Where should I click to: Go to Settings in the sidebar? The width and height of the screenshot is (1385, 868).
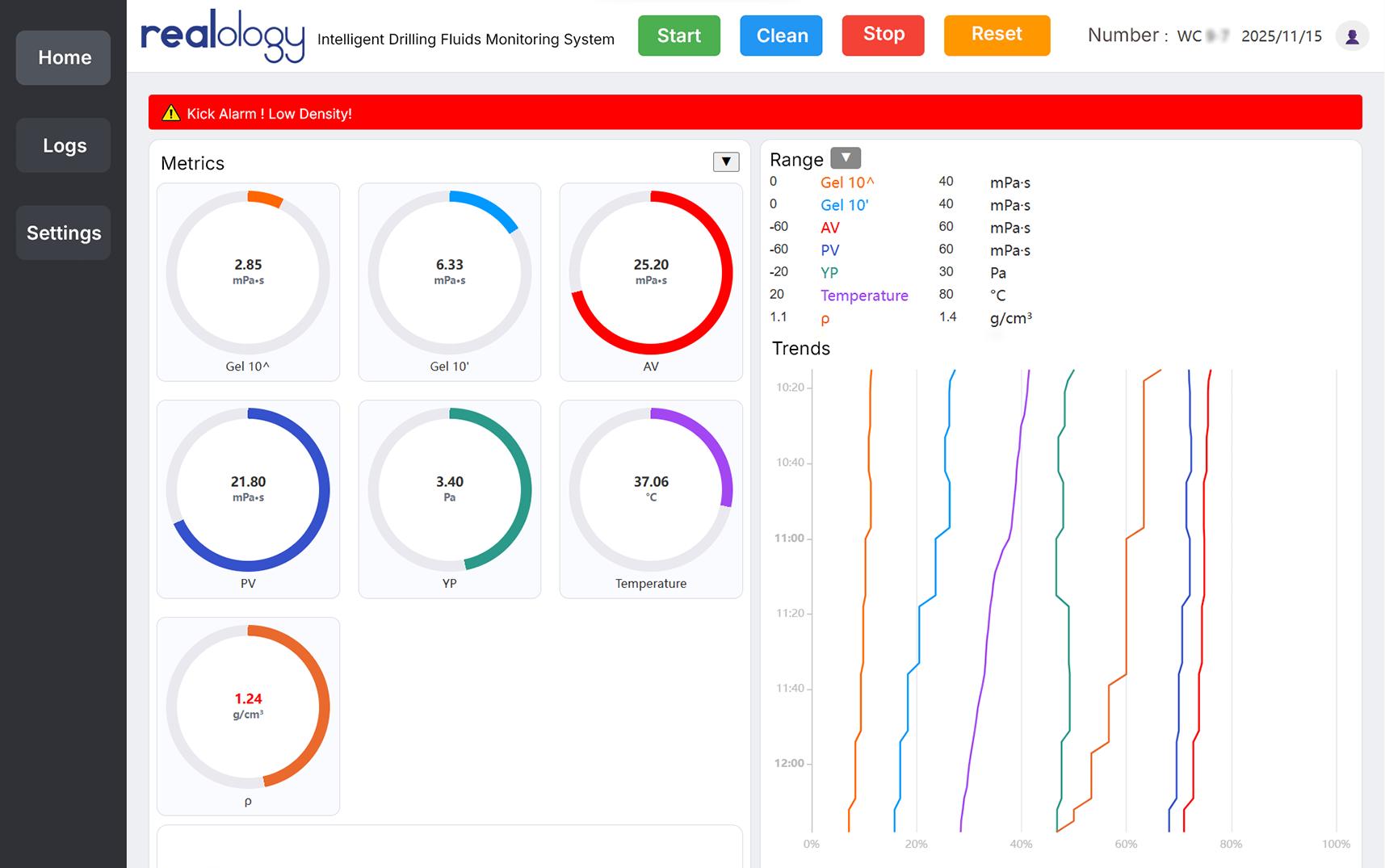click(64, 233)
